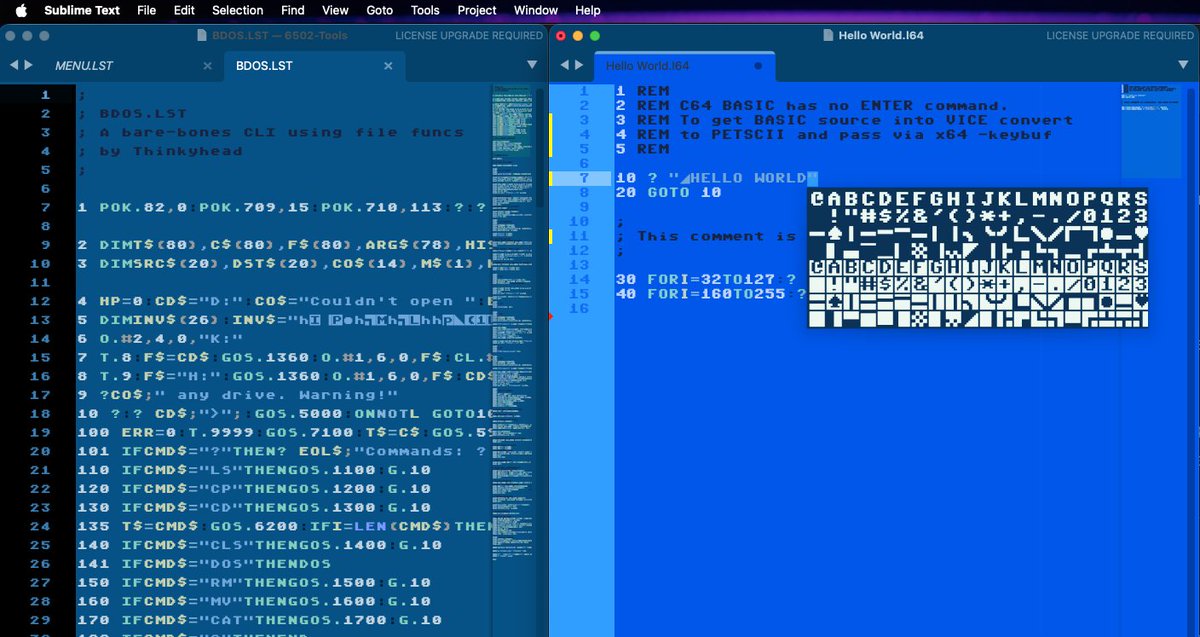Click unsaved dot on Hello World.l64 tab
The image size is (1200, 637).
pos(758,66)
